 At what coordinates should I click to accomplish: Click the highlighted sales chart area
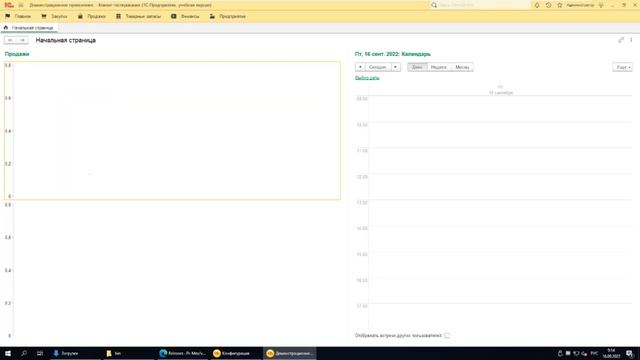click(172, 131)
